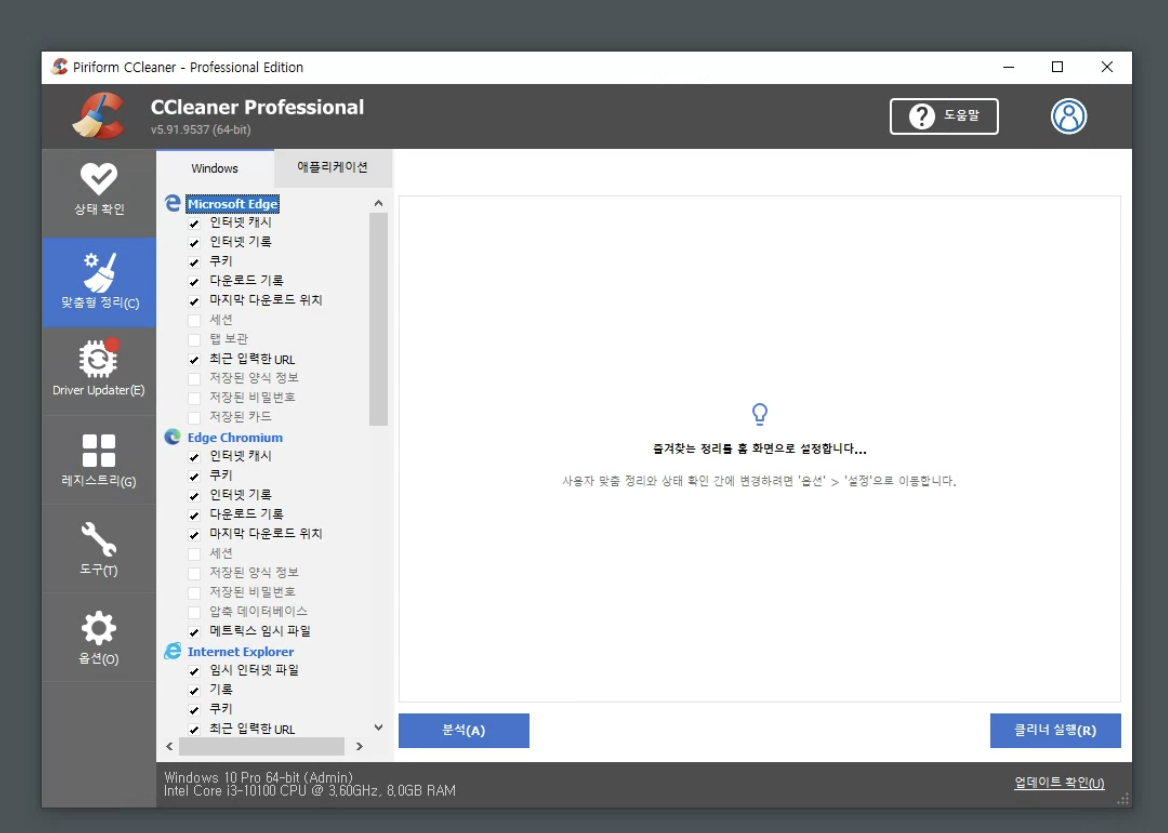Run the cleaner with 클리너 실행(R)
This screenshot has height=833, width=1168.
[1055, 730]
